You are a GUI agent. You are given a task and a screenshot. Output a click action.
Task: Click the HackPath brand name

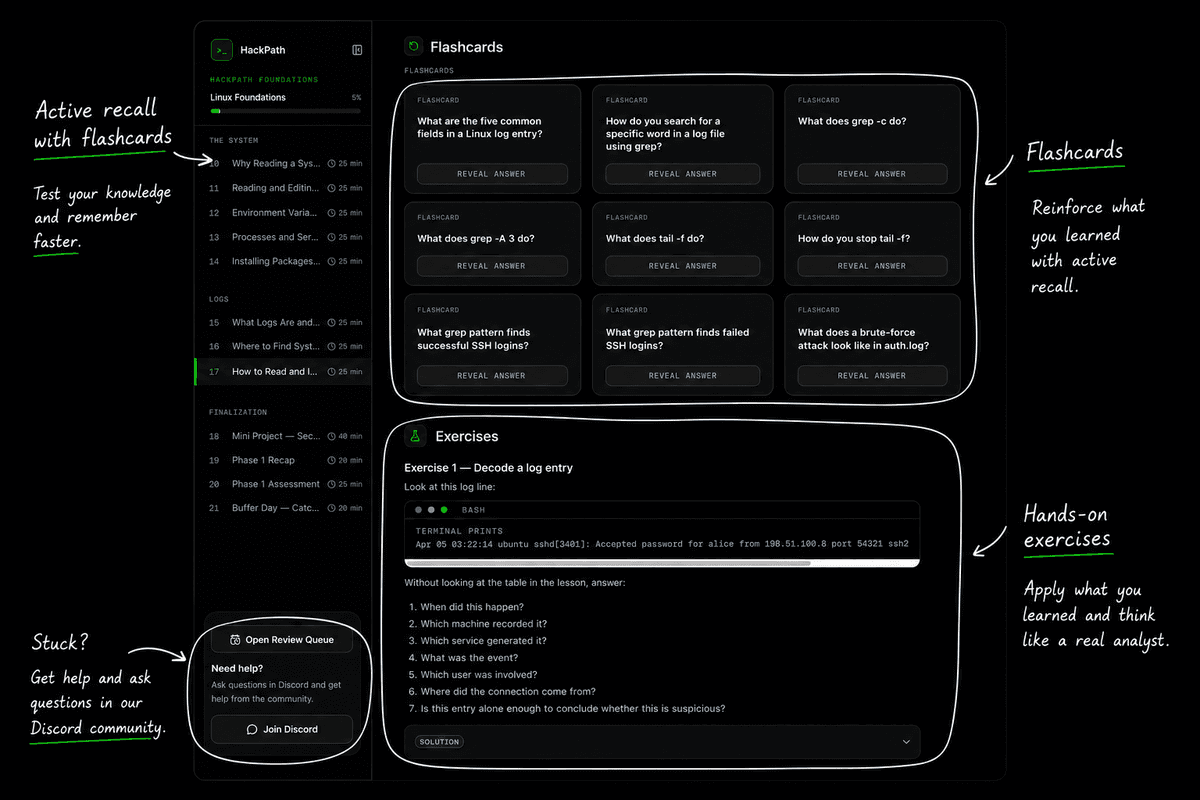pos(263,50)
